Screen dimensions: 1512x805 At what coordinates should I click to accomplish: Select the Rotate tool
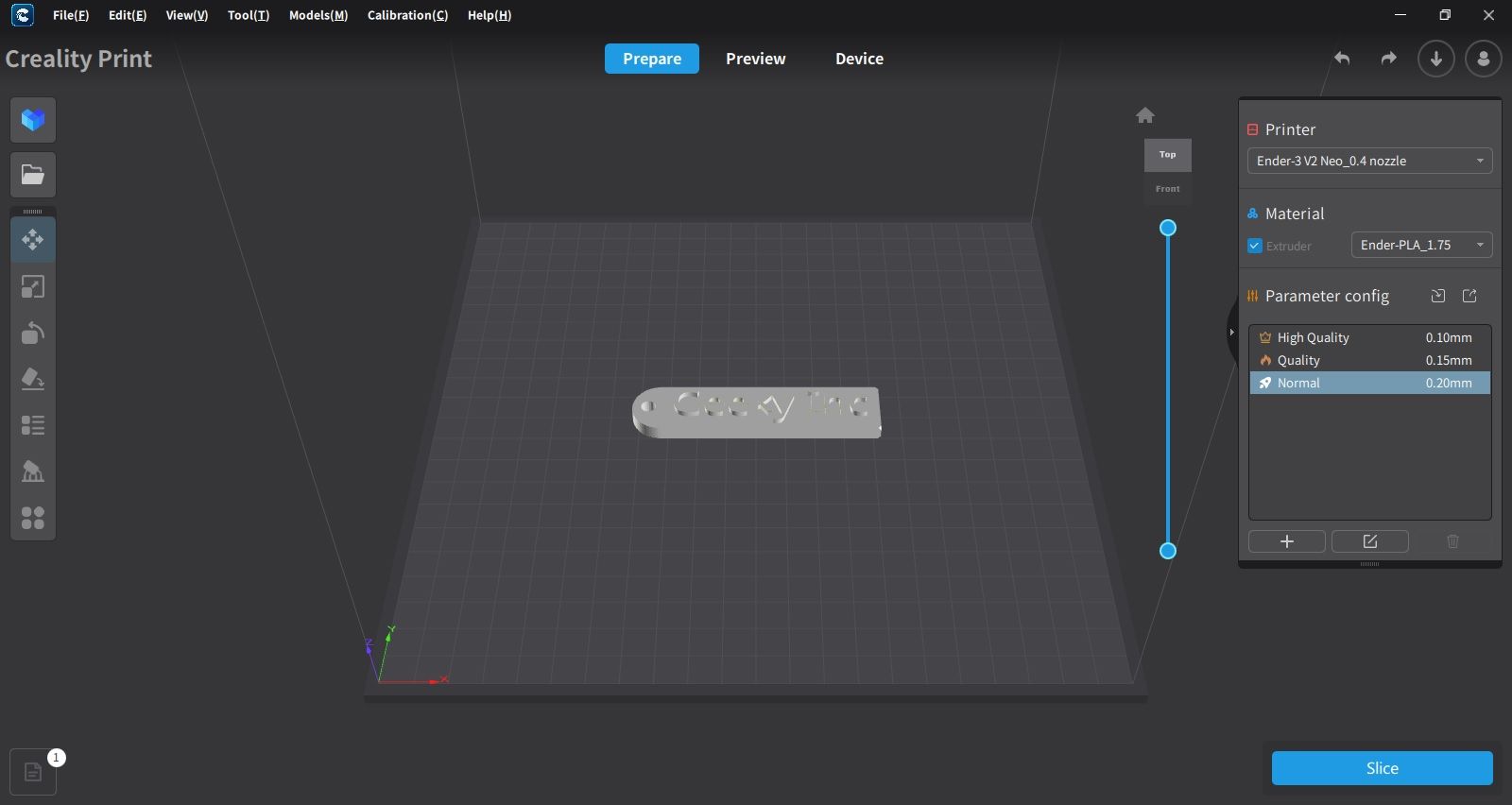pyautogui.click(x=33, y=333)
